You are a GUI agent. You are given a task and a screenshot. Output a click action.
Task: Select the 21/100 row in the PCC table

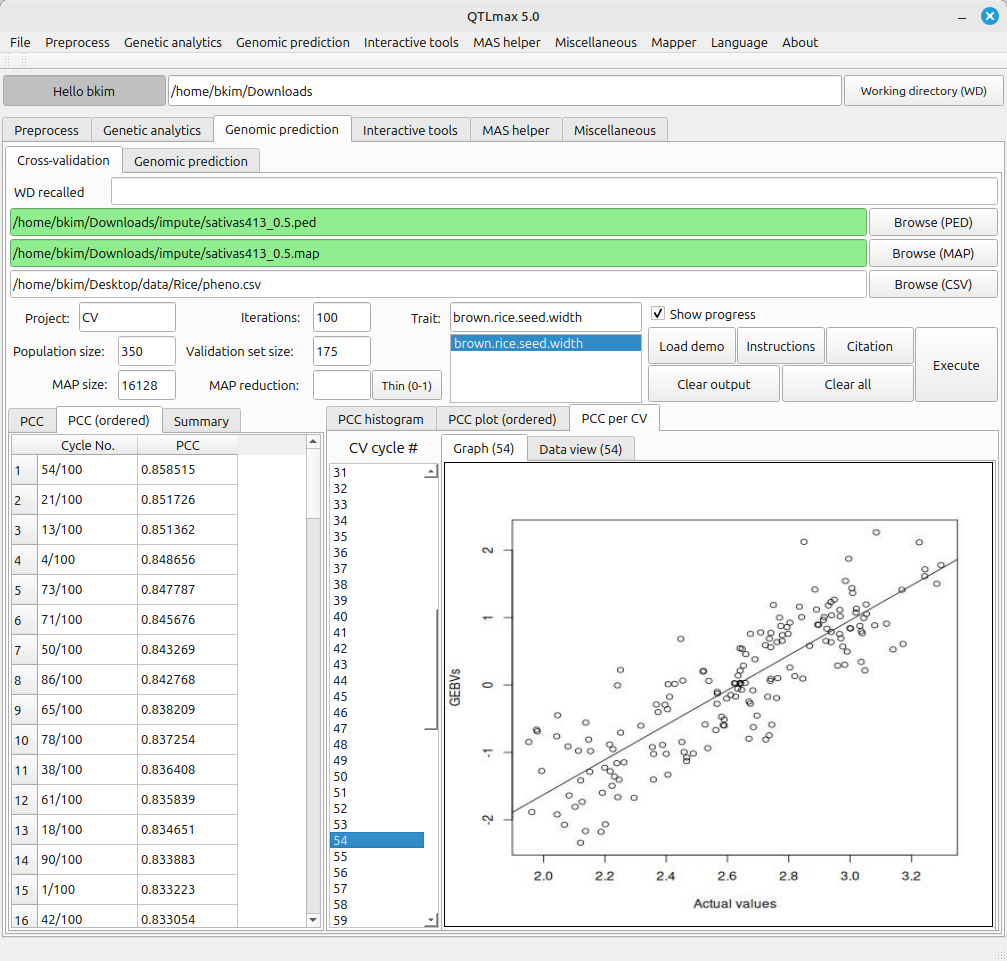[x=86, y=500]
